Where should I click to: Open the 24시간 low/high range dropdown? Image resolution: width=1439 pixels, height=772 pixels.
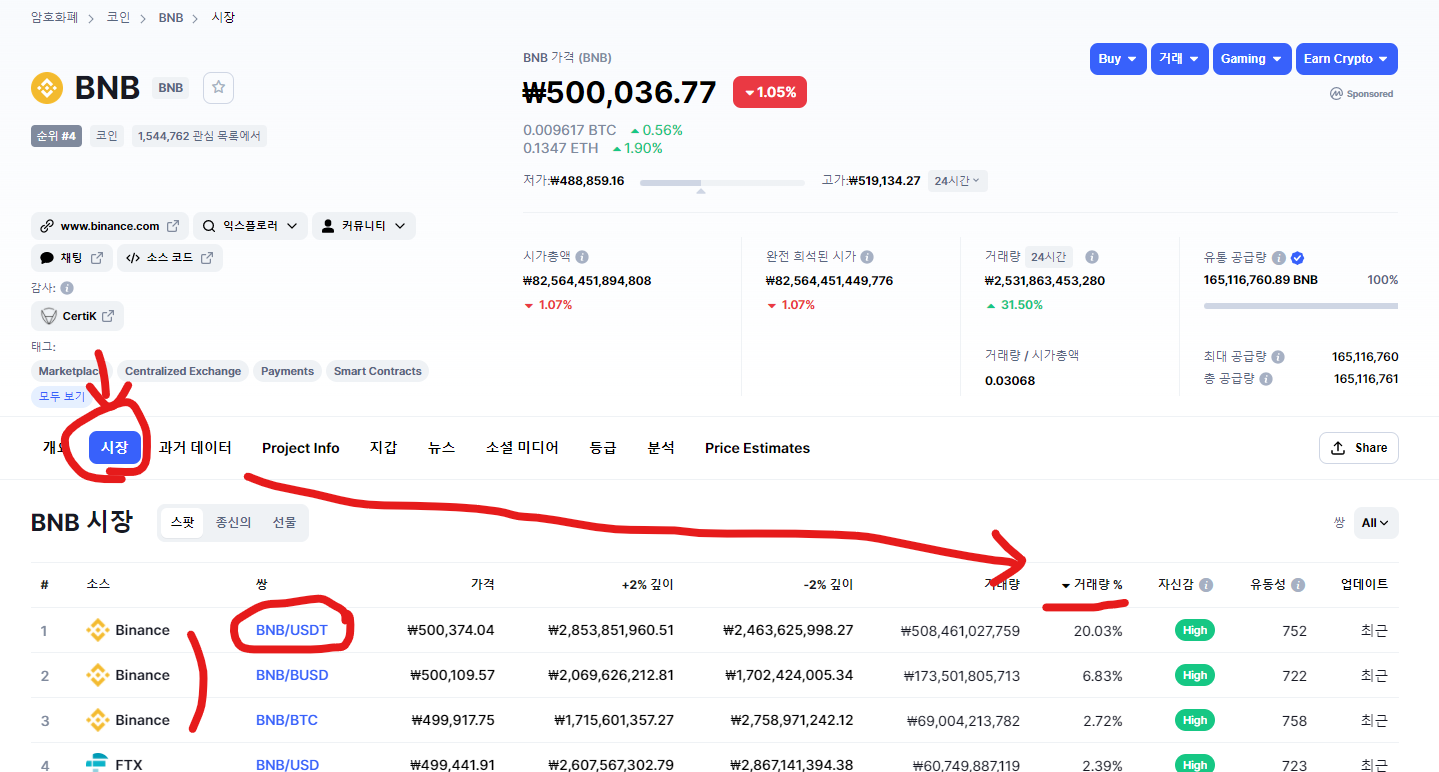point(958,181)
